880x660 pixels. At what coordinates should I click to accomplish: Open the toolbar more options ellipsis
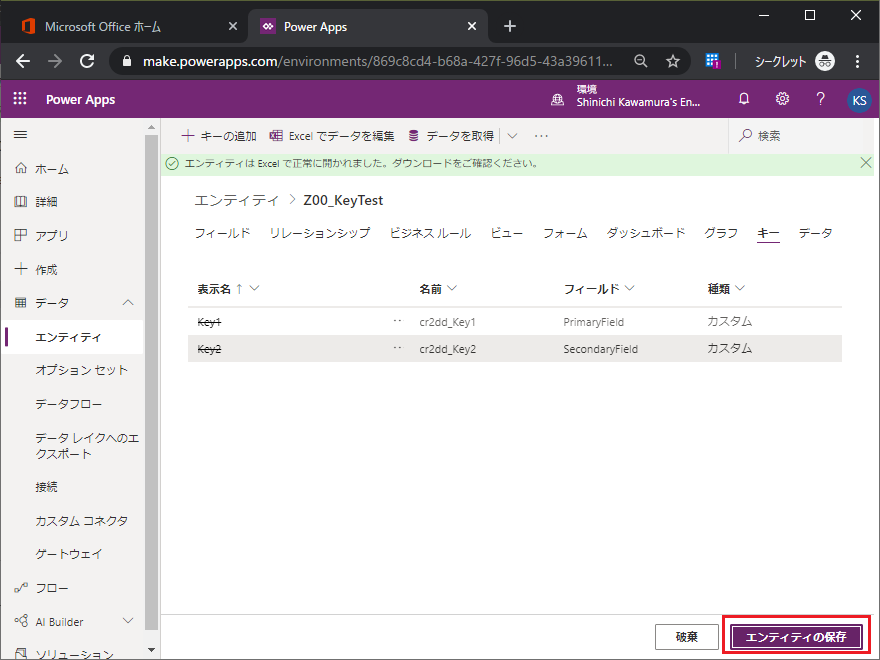pyautogui.click(x=541, y=136)
